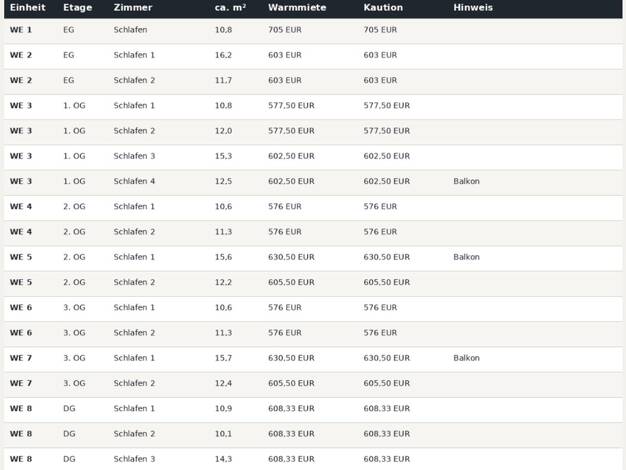Select area value '10,1'
This screenshot has width=626, height=470.
[x=223, y=434]
